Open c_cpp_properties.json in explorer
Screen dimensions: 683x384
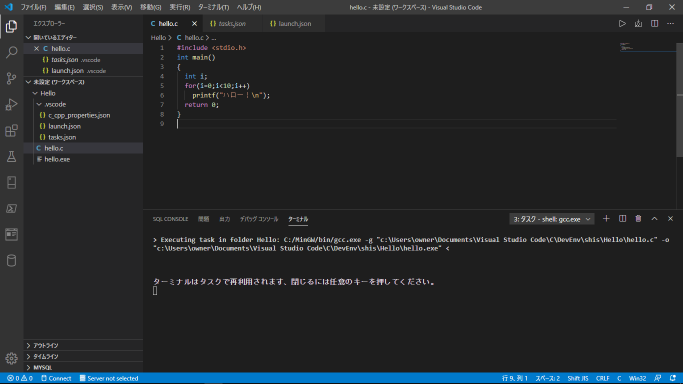[x=79, y=115]
